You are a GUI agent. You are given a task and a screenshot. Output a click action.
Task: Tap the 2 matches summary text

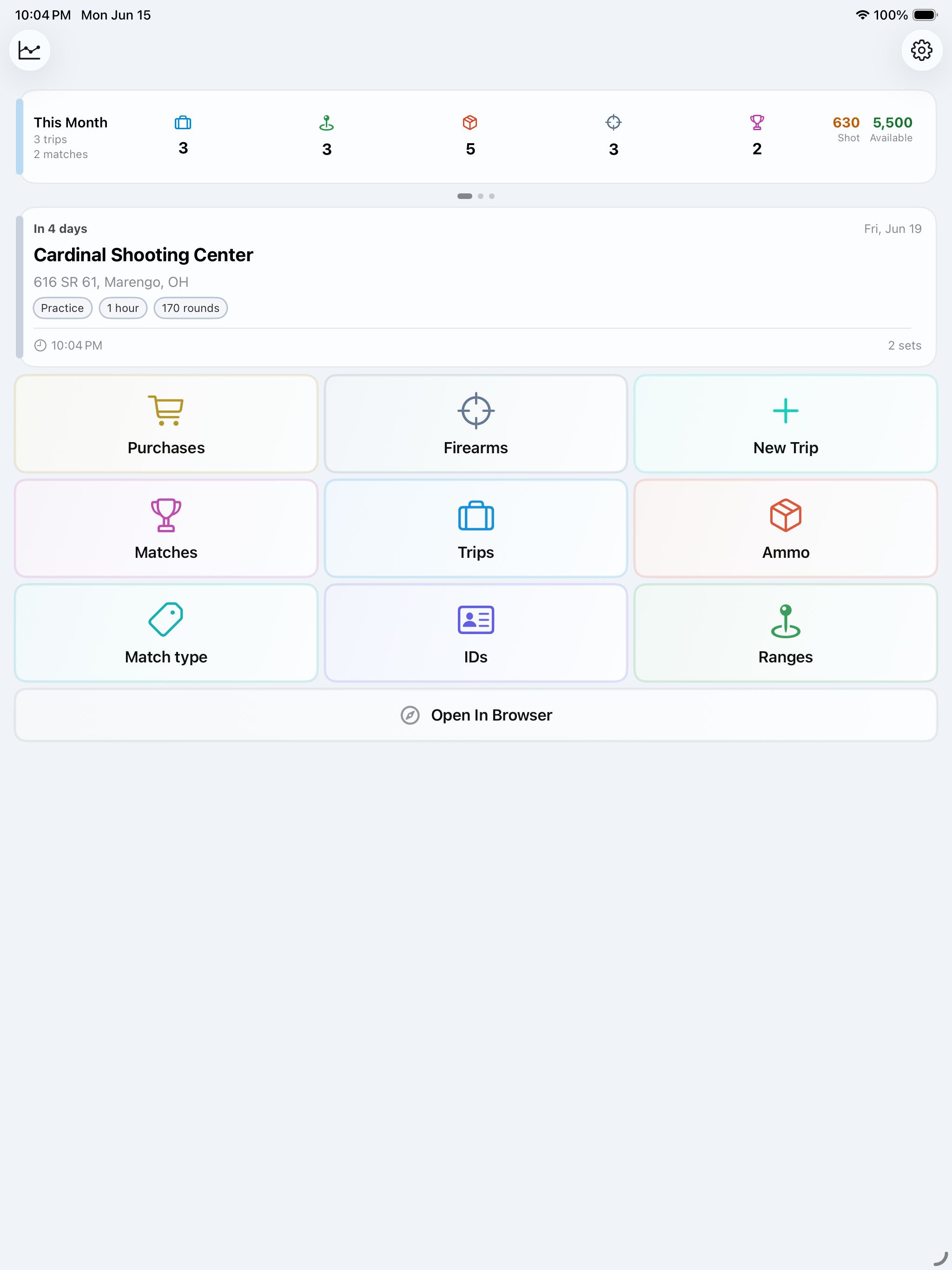point(61,154)
